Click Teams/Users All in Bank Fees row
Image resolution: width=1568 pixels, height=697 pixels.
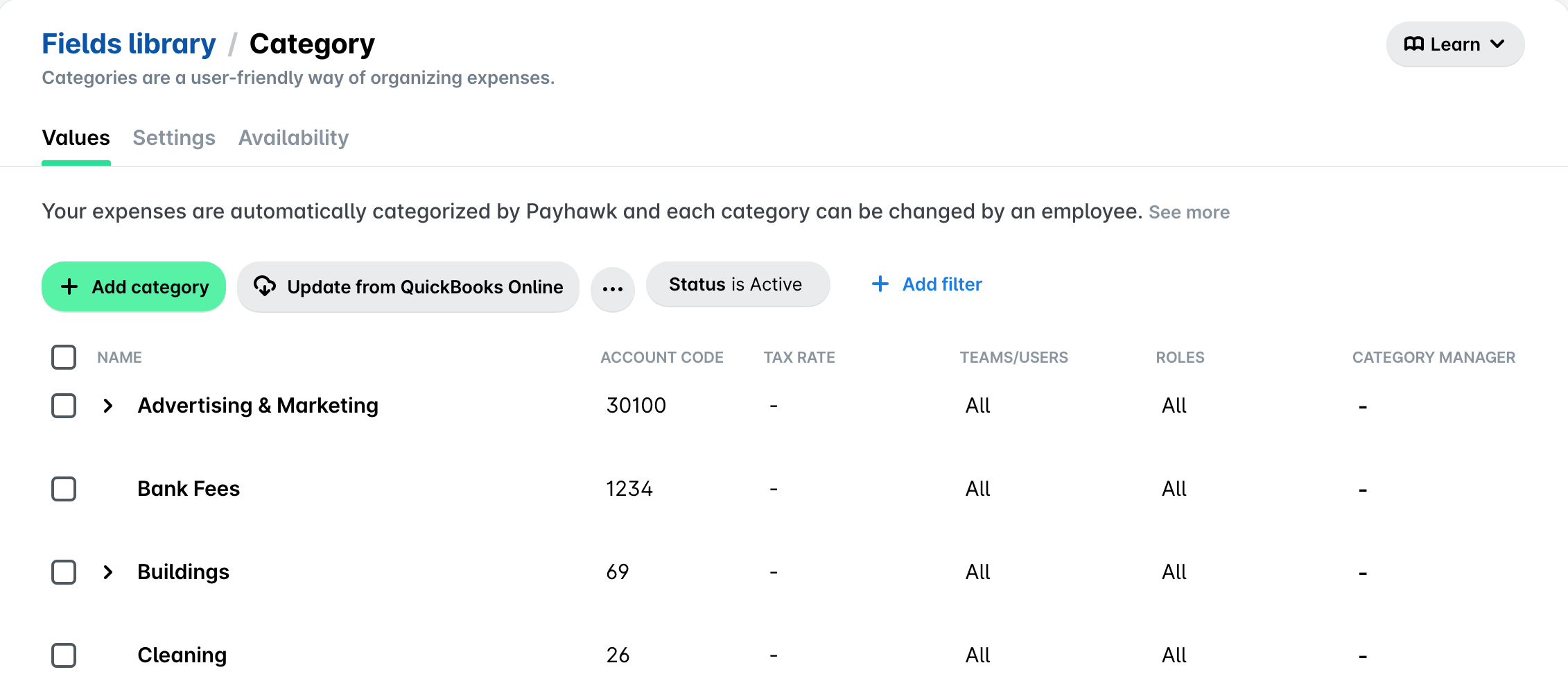click(977, 489)
